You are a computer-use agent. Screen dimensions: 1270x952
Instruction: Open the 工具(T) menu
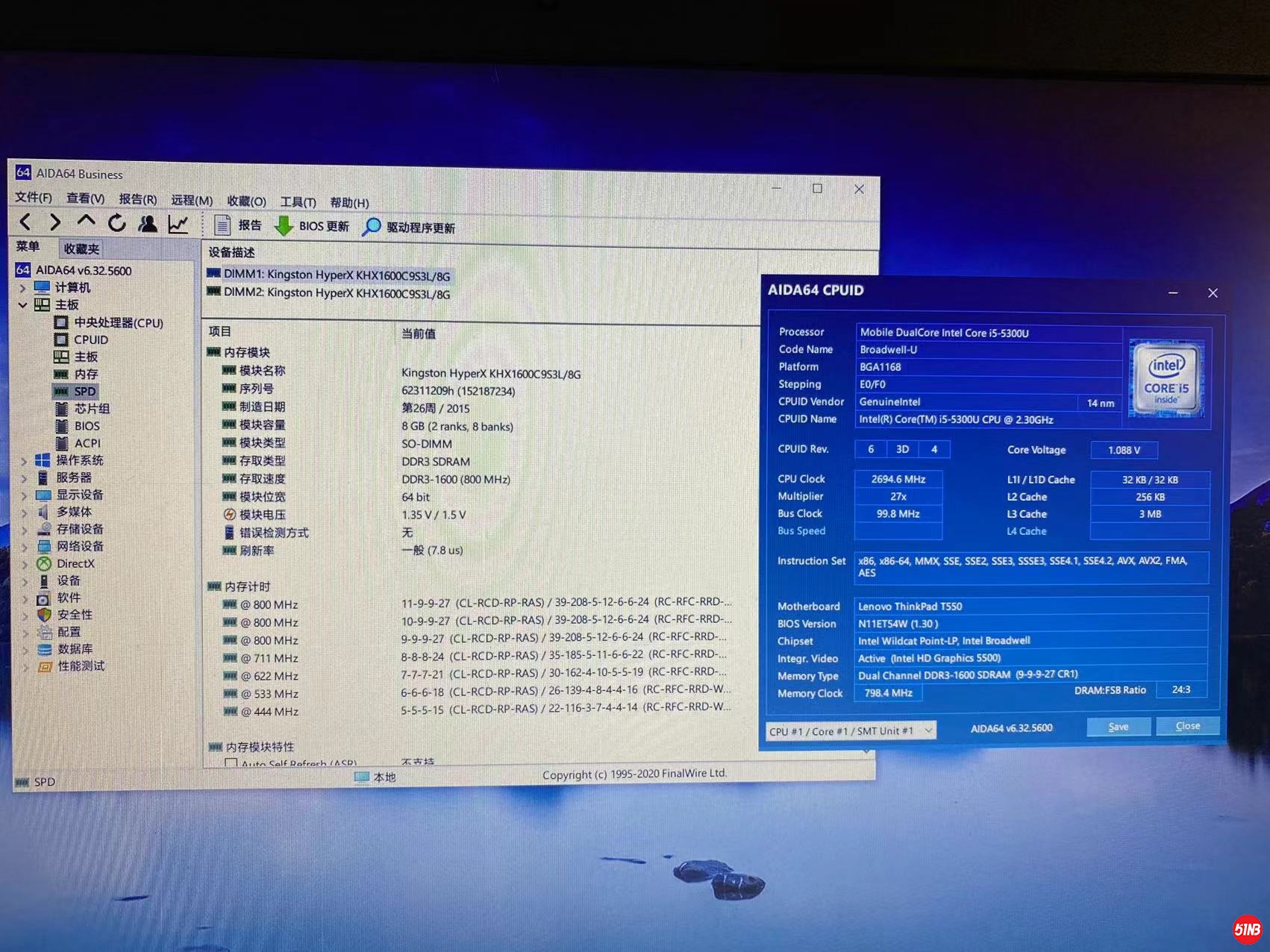[x=298, y=202]
